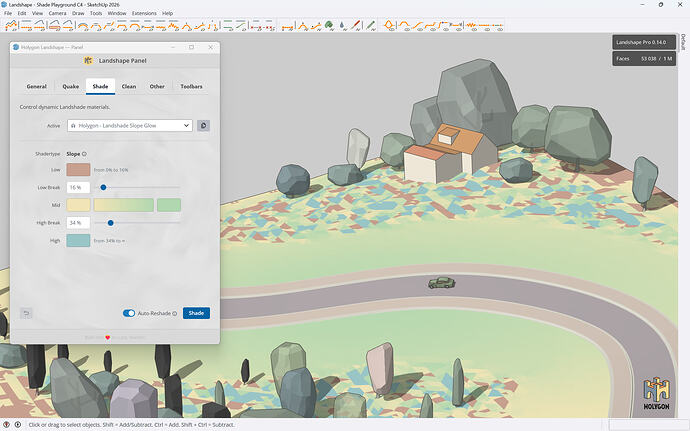Open the Default tray tab on right edge
Image resolution: width=690 pixels, height=431 pixels.
pos(683,42)
